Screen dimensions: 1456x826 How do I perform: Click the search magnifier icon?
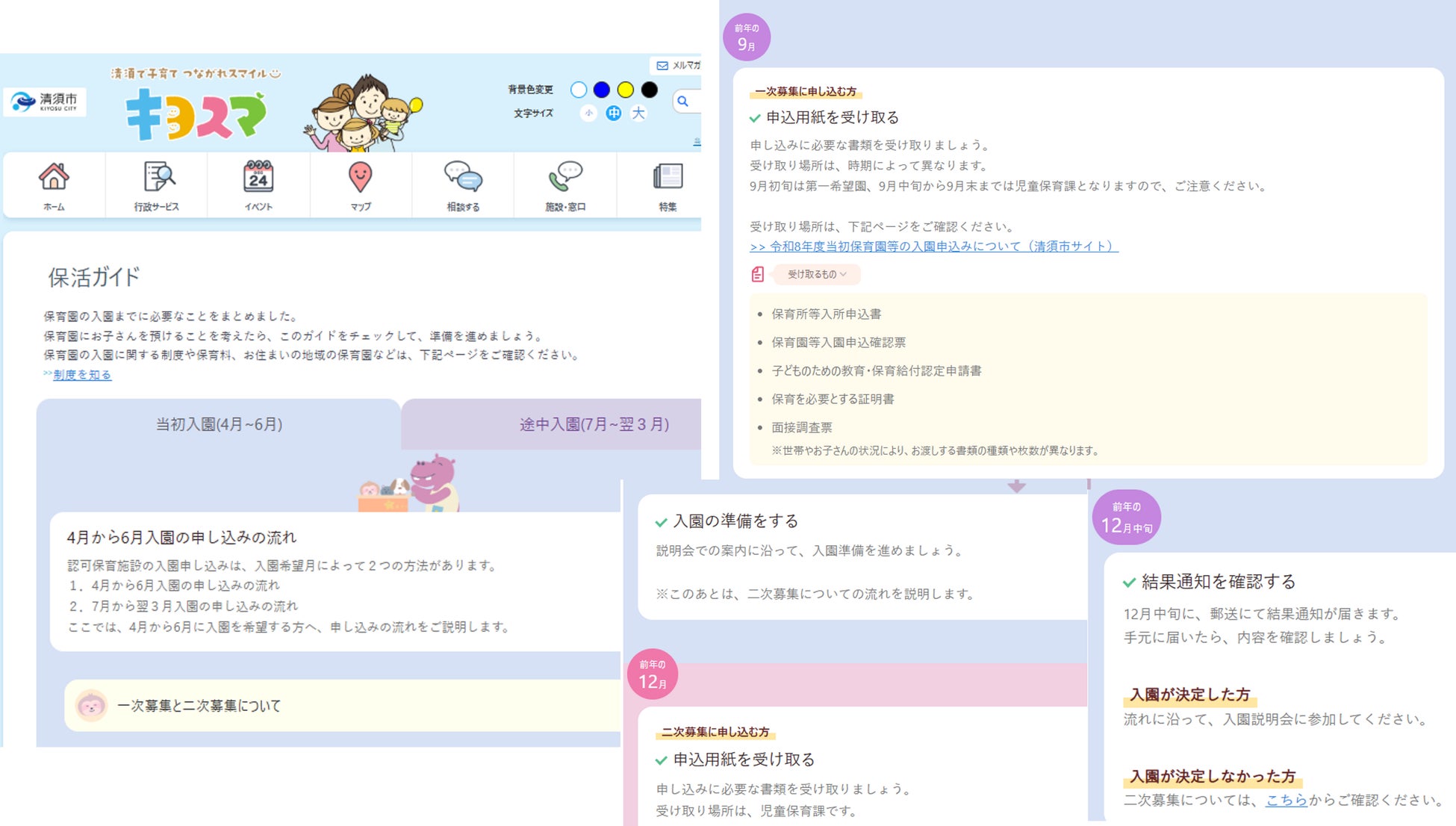(x=682, y=102)
